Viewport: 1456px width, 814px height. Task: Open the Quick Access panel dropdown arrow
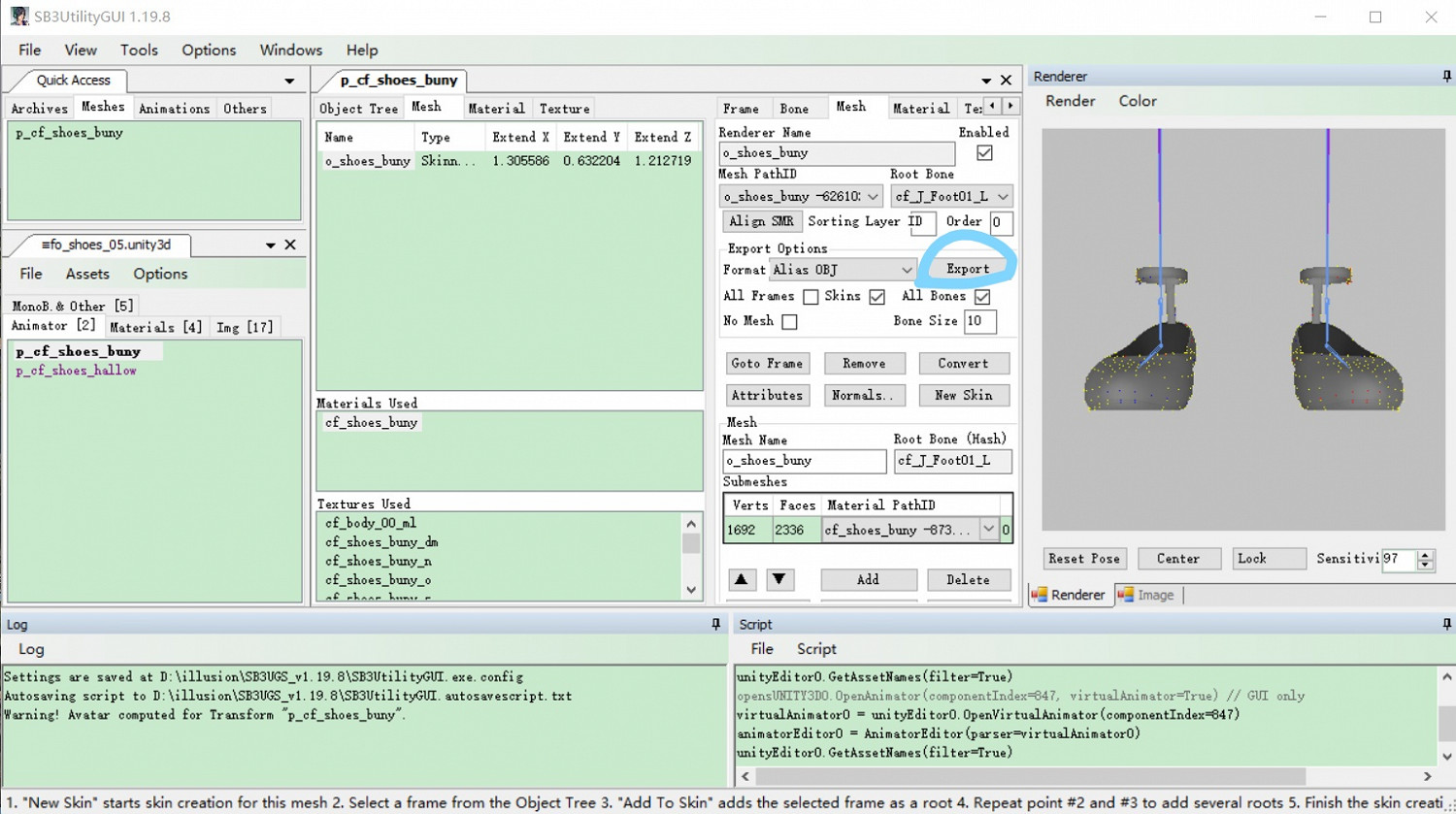click(289, 81)
